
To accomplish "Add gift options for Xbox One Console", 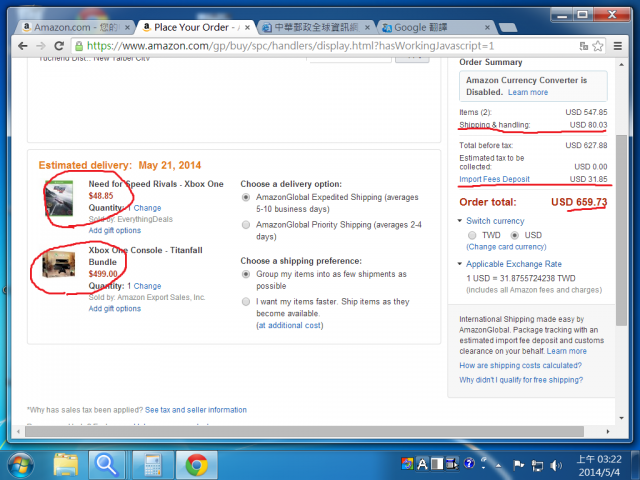I will 115,309.
